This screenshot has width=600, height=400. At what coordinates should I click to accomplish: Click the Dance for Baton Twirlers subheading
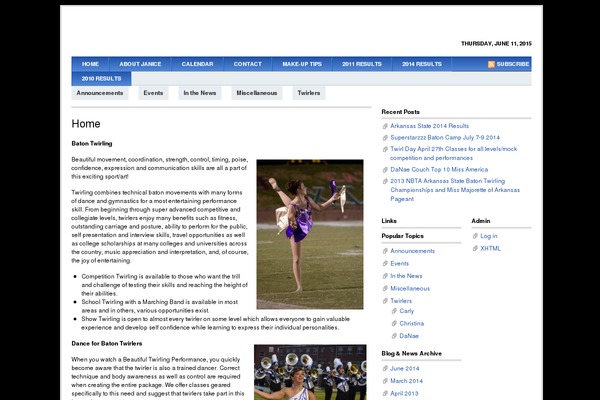click(107, 343)
